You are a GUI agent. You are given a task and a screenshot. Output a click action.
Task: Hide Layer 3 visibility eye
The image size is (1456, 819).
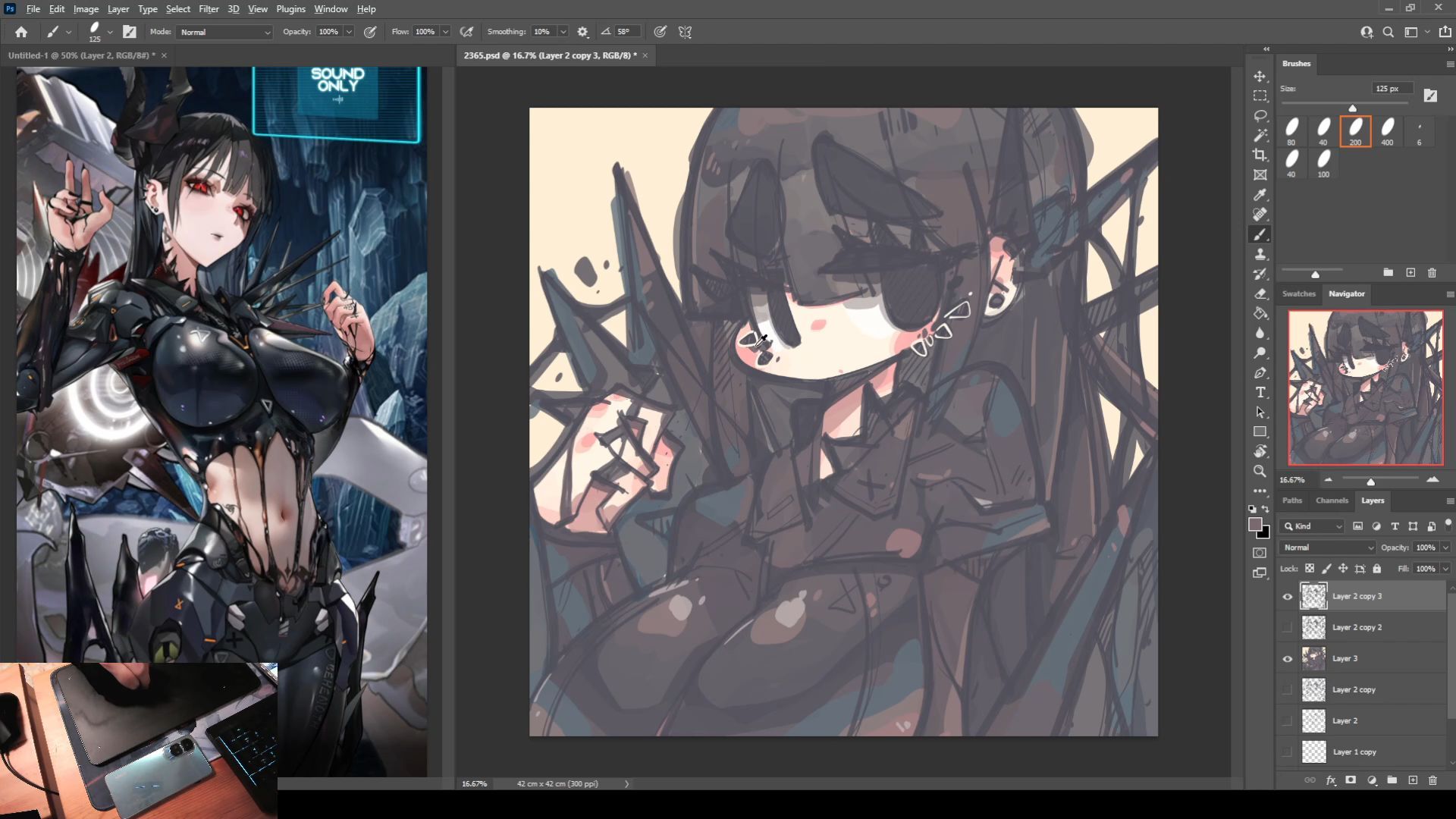pos(1287,659)
